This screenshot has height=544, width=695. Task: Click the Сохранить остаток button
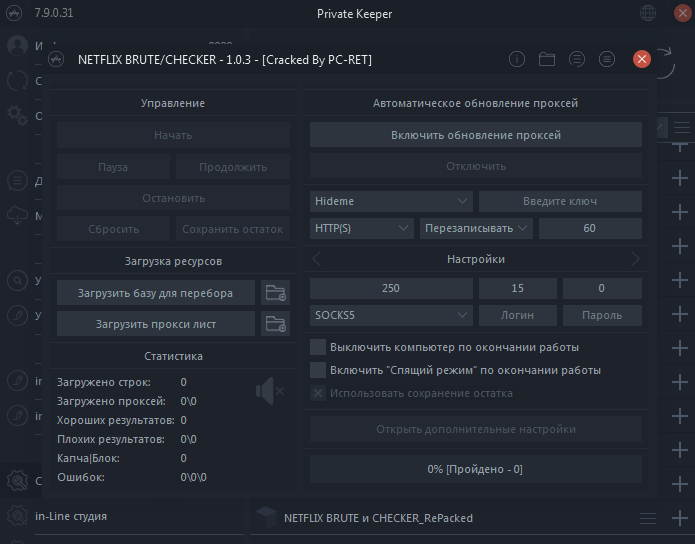233,229
